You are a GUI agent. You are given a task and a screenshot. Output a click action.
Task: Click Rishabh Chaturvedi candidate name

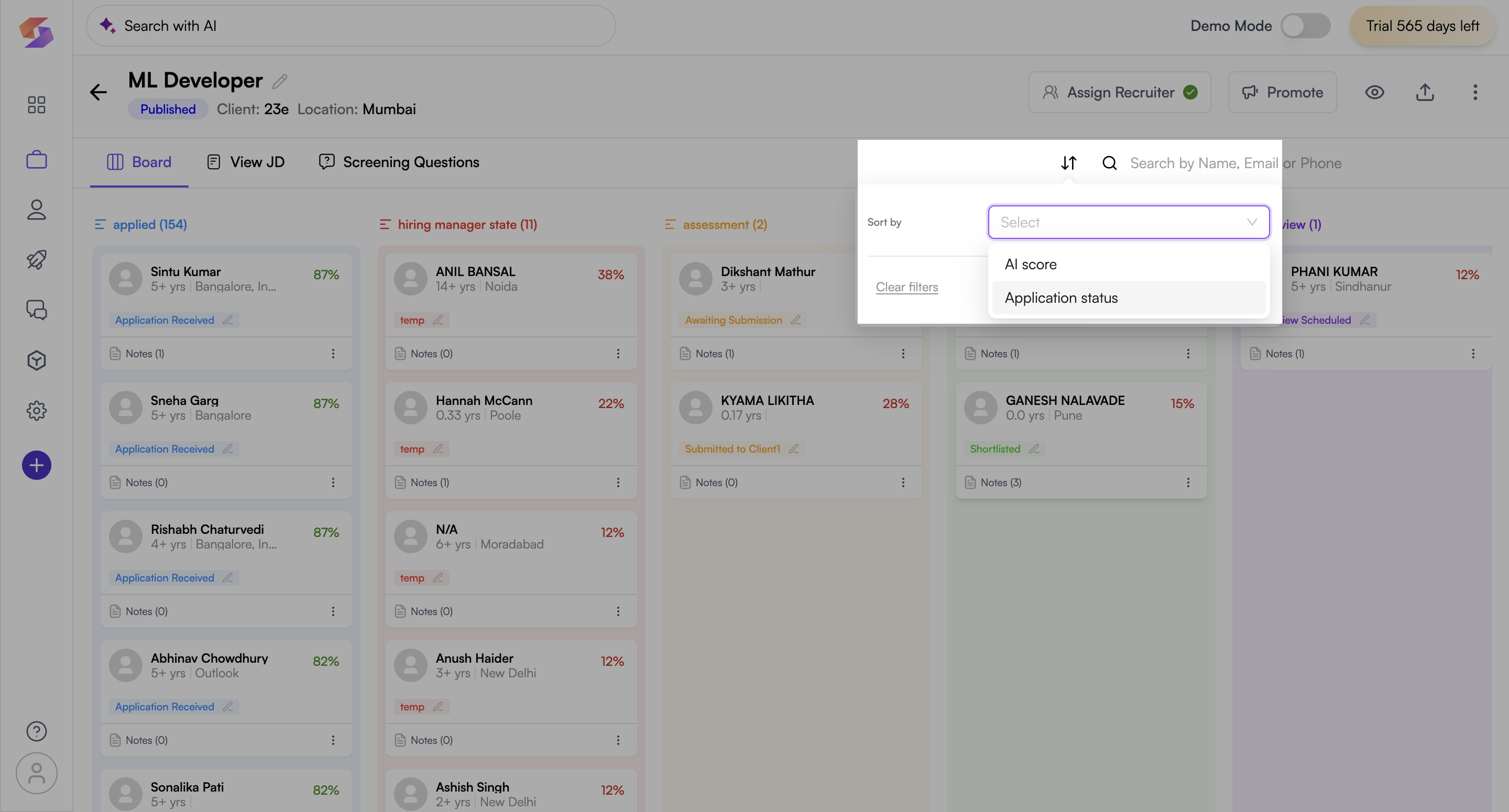click(x=207, y=529)
